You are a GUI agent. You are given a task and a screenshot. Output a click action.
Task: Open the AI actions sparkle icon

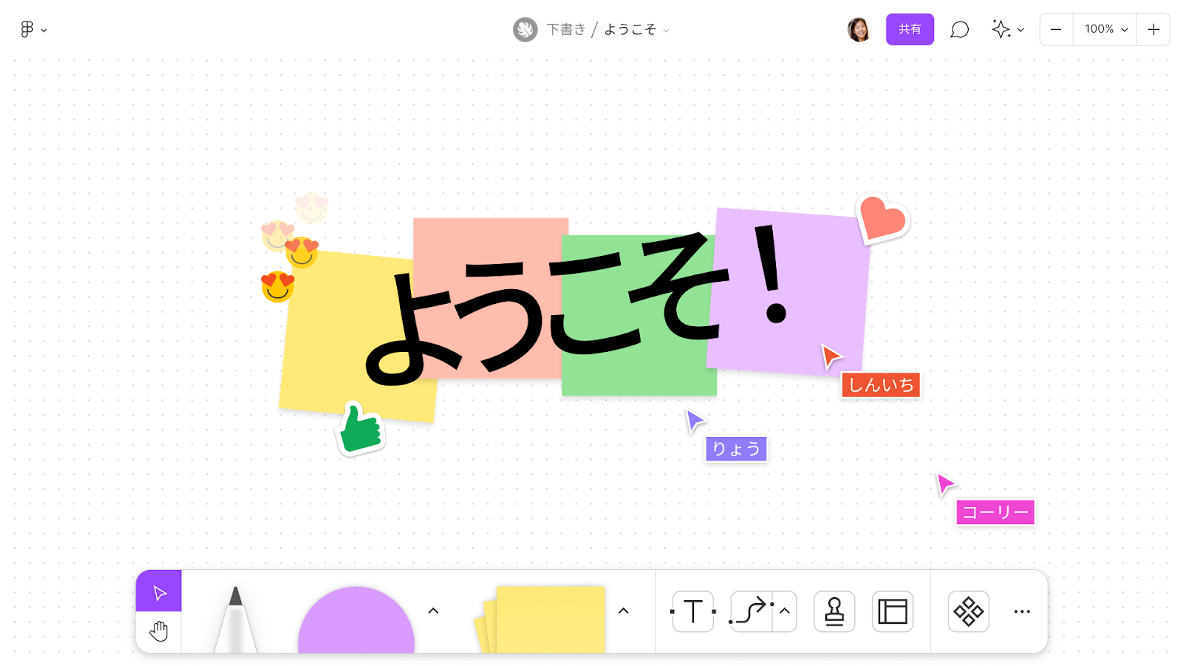click(x=1002, y=29)
